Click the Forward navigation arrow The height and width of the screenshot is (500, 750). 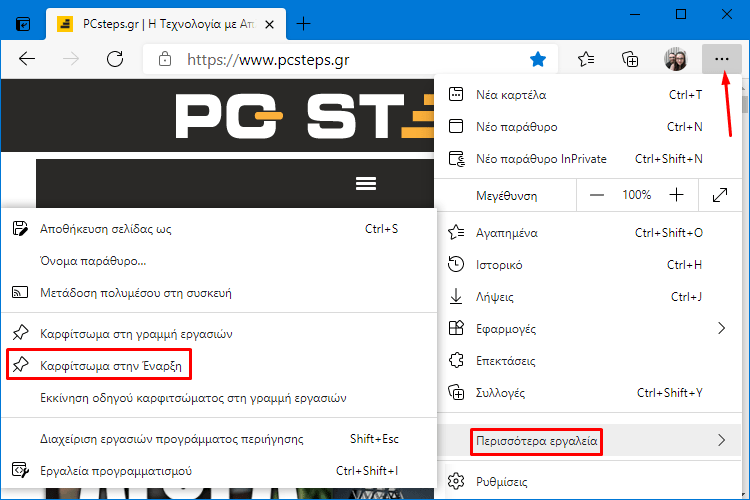coord(71,59)
